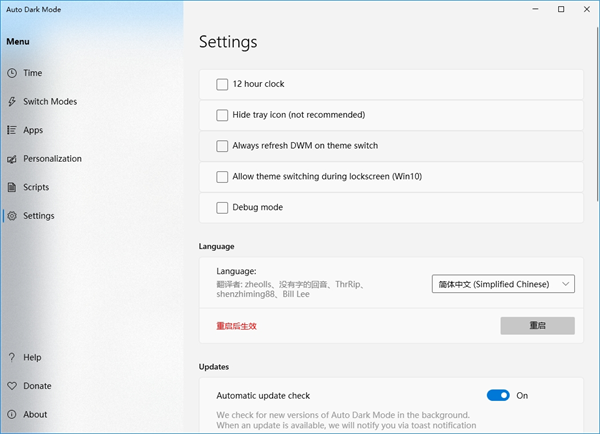Tick the Debug mode checkbox
The width and height of the screenshot is (600, 434).
tap(222, 208)
